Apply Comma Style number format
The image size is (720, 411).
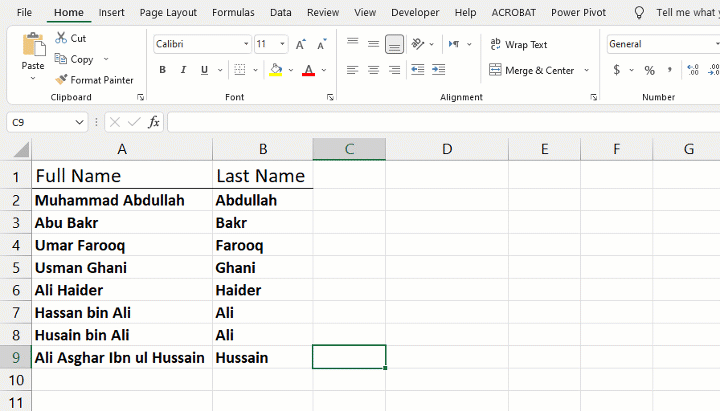tap(670, 70)
